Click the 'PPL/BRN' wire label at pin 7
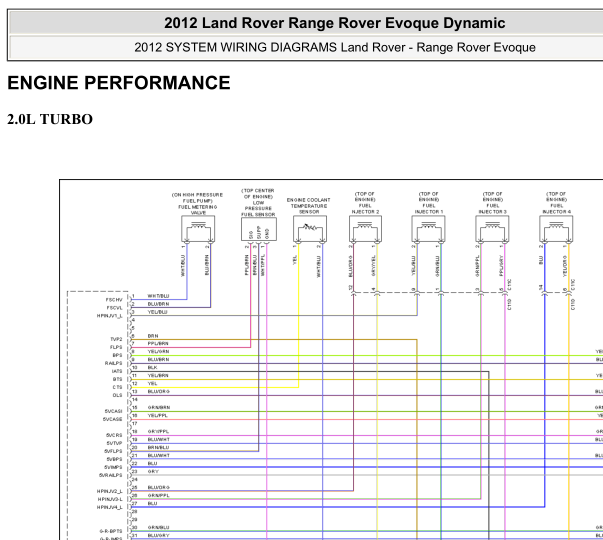This screenshot has height=540, width=603. click(158, 344)
